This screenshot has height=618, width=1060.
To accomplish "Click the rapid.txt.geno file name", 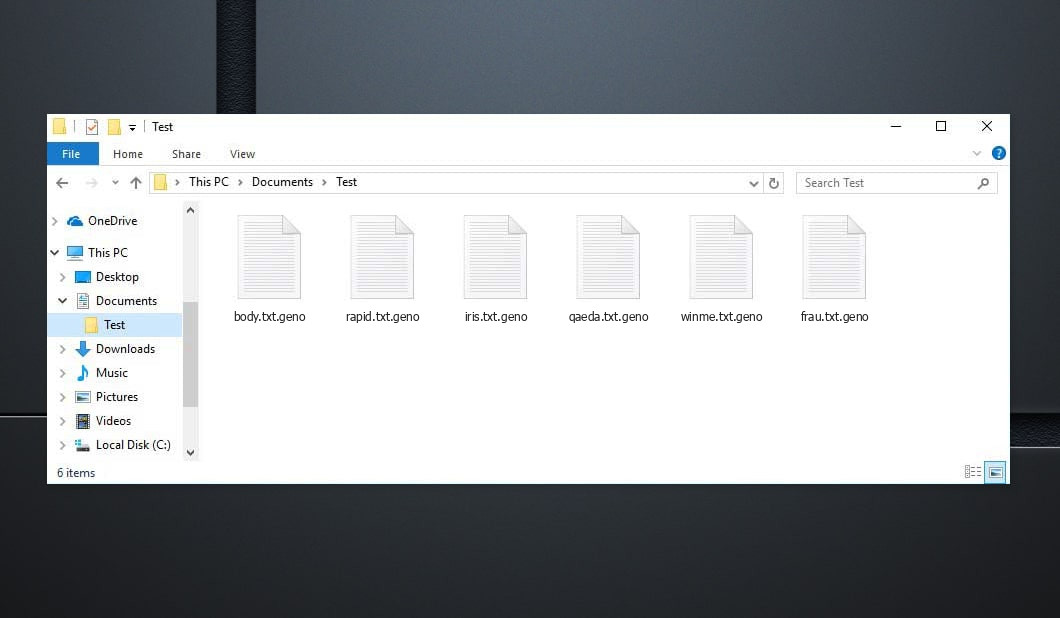I will click(x=382, y=316).
